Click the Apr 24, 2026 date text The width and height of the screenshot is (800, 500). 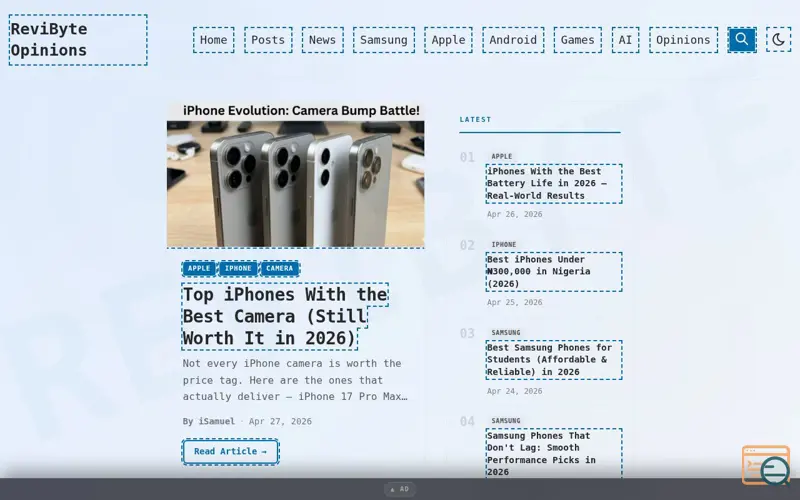tap(515, 391)
